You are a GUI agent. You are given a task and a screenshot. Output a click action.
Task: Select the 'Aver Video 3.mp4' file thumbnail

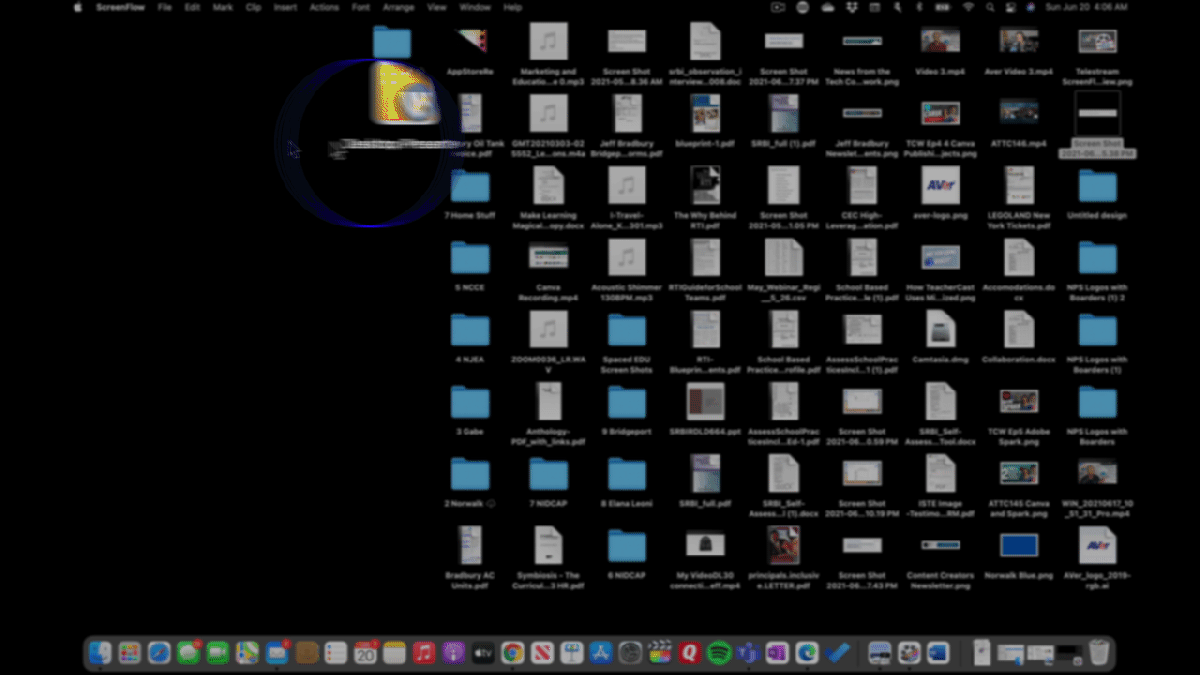tap(1019, 41)
